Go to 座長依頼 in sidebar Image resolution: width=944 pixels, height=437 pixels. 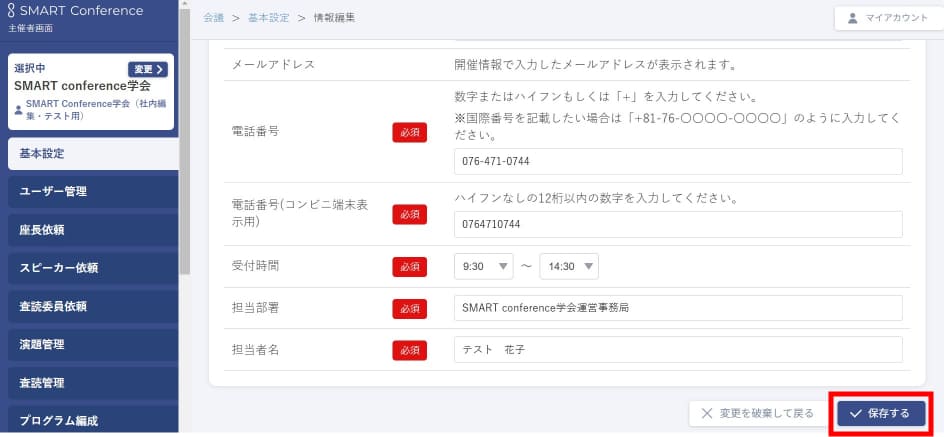click(92, 230)
